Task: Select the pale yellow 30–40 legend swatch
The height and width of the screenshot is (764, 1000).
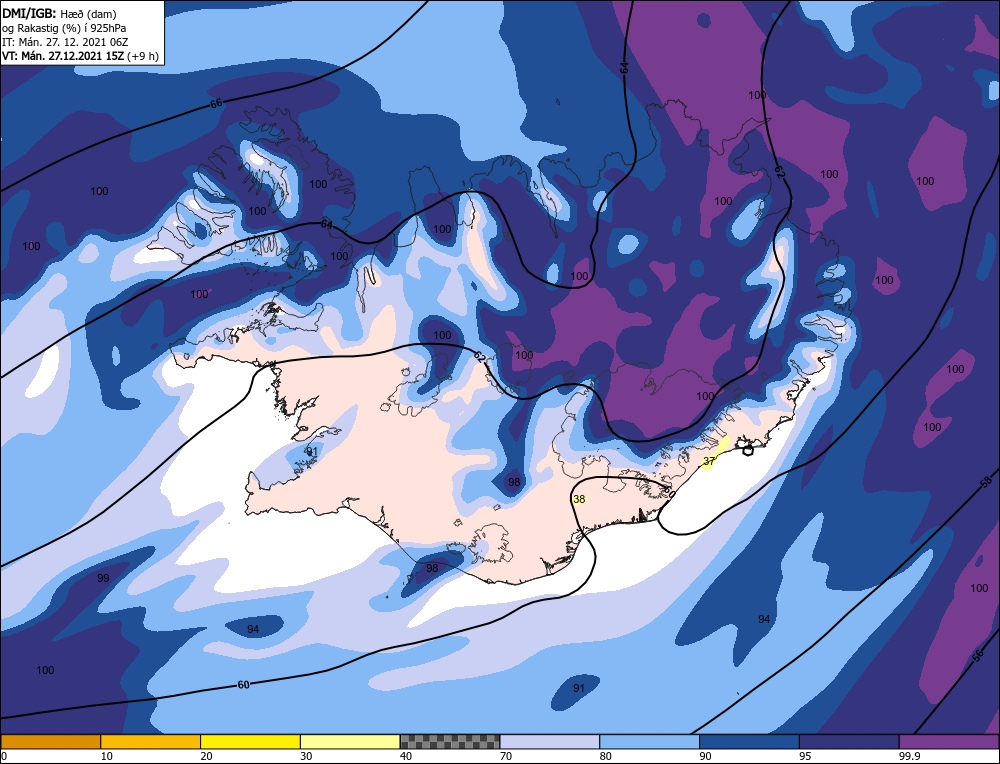Action: [350, 742]
